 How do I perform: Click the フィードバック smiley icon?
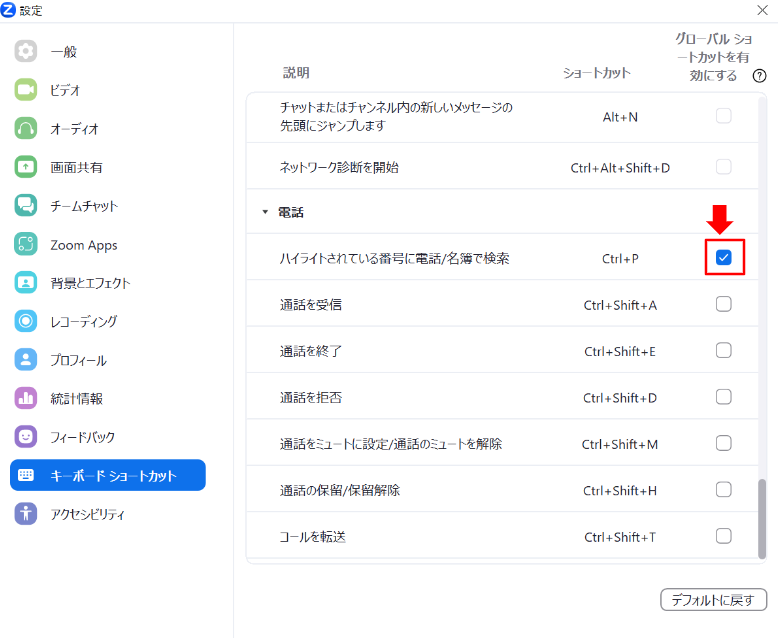point(26,437)
